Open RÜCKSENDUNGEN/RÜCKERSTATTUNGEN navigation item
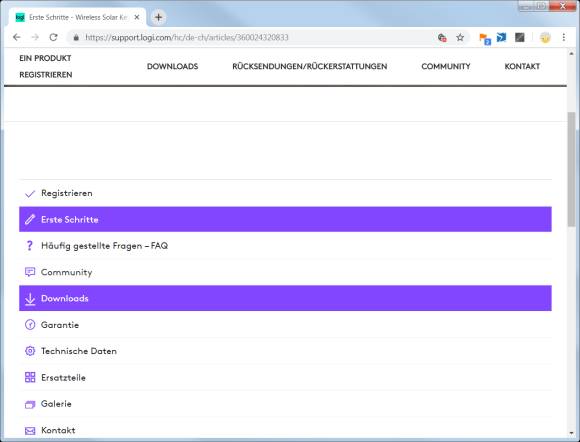Screen dimensions: 580x442 310,66
